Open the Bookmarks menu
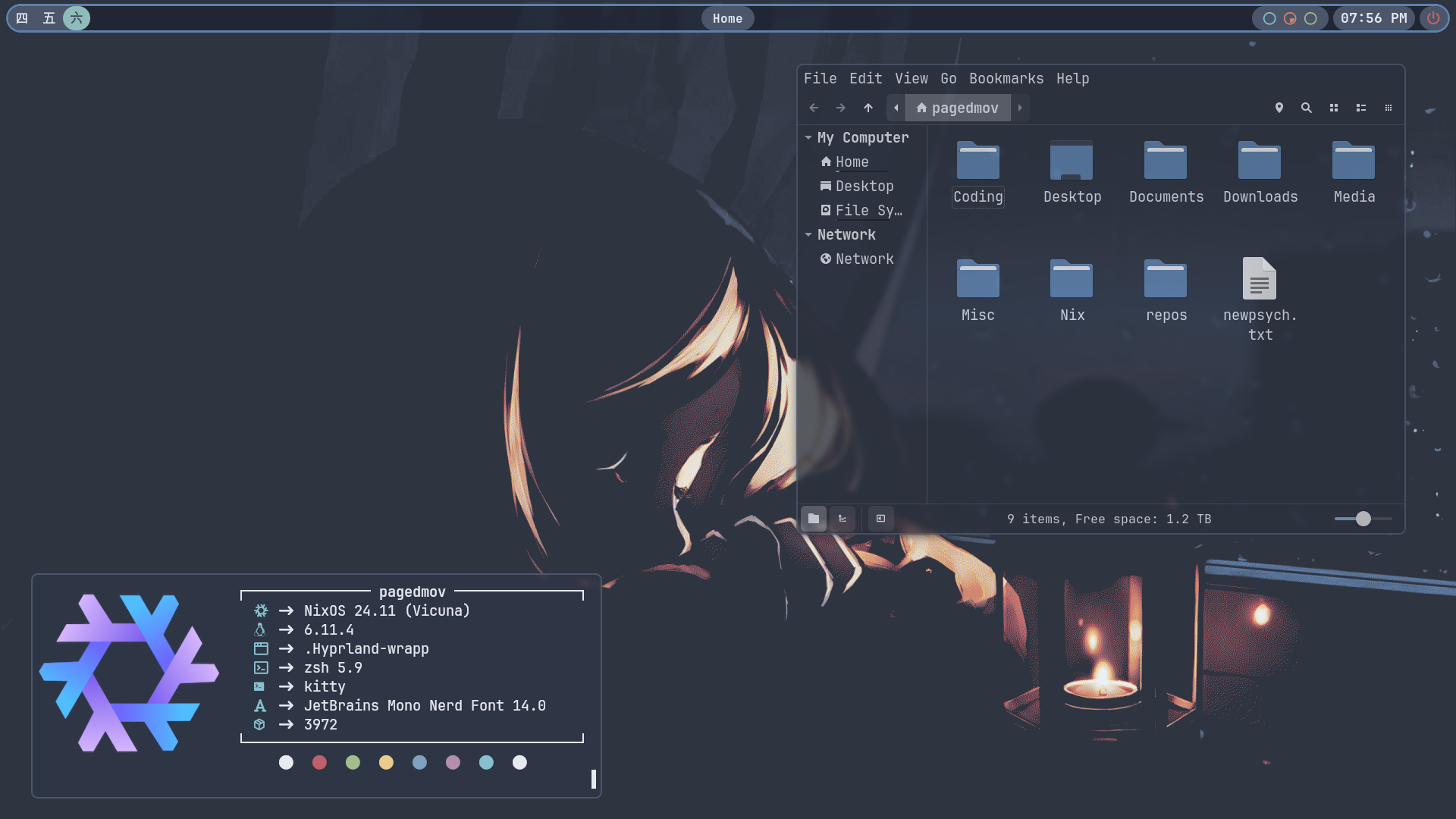1456x819 pixels. tap(1006, 78)
